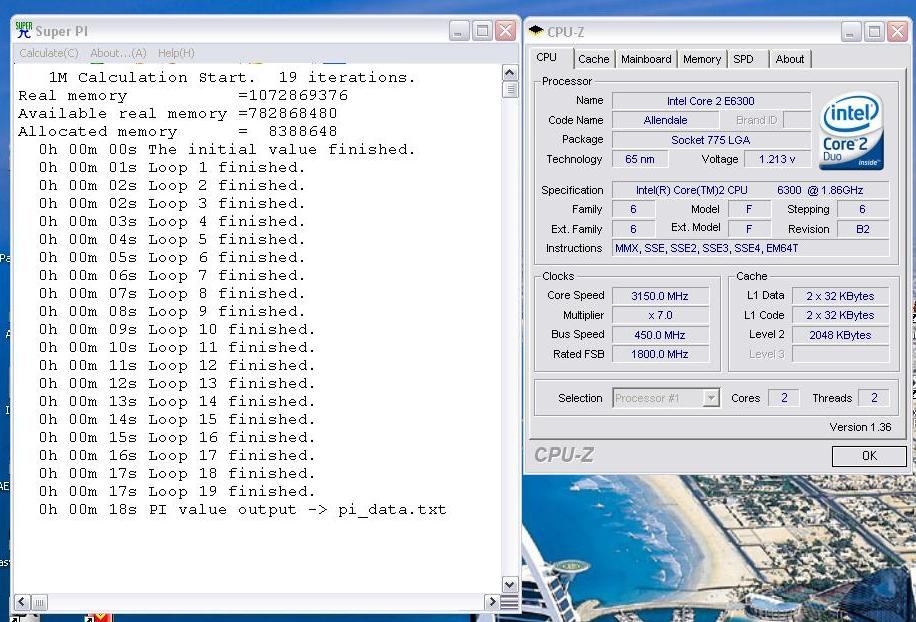This screenshot has height=622, width=916.
Task: Click the Rated FSB value '1800.0 MHz'
Action: click(660, 354)
